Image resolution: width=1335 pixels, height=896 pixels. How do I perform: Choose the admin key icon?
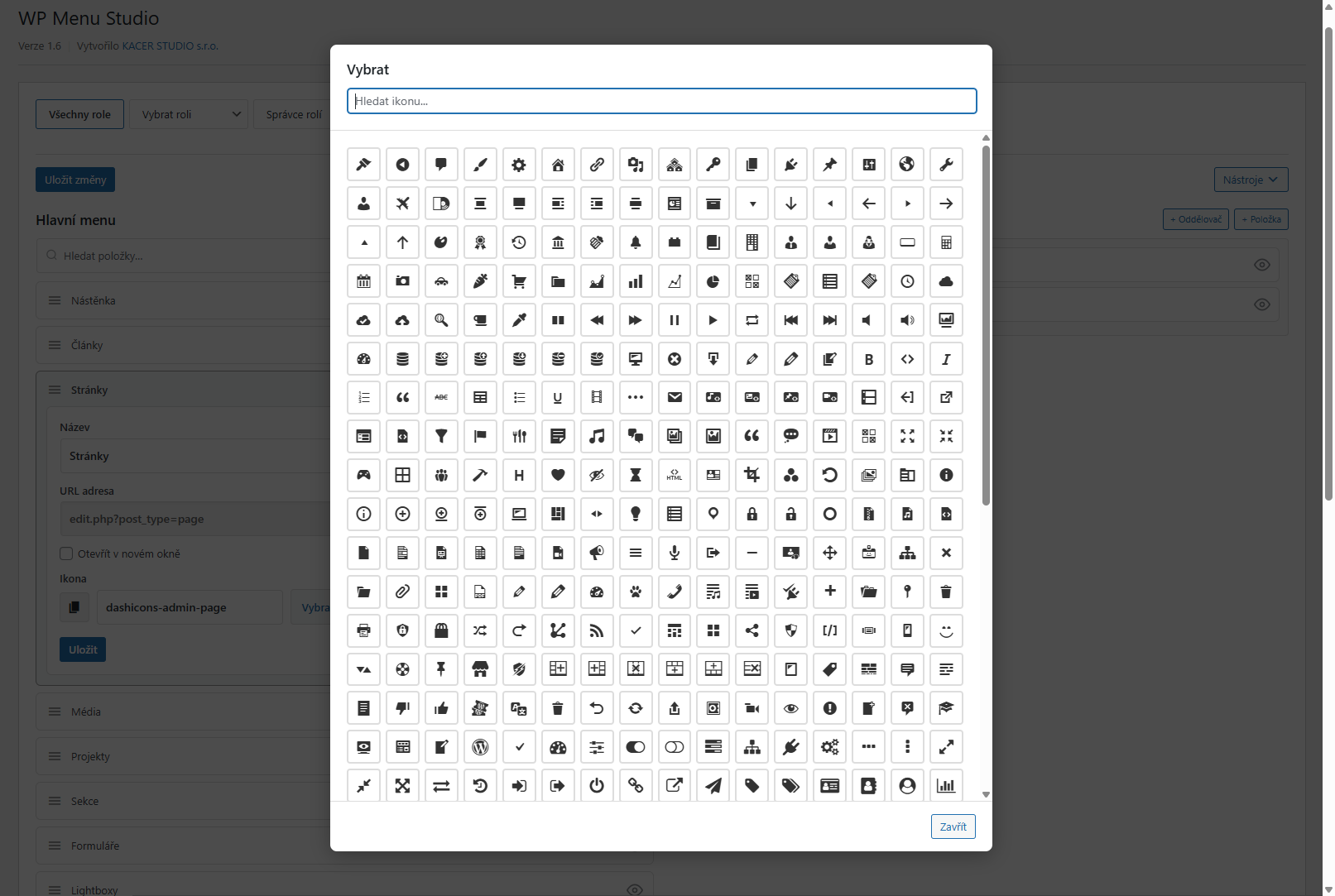click(713, 165)
